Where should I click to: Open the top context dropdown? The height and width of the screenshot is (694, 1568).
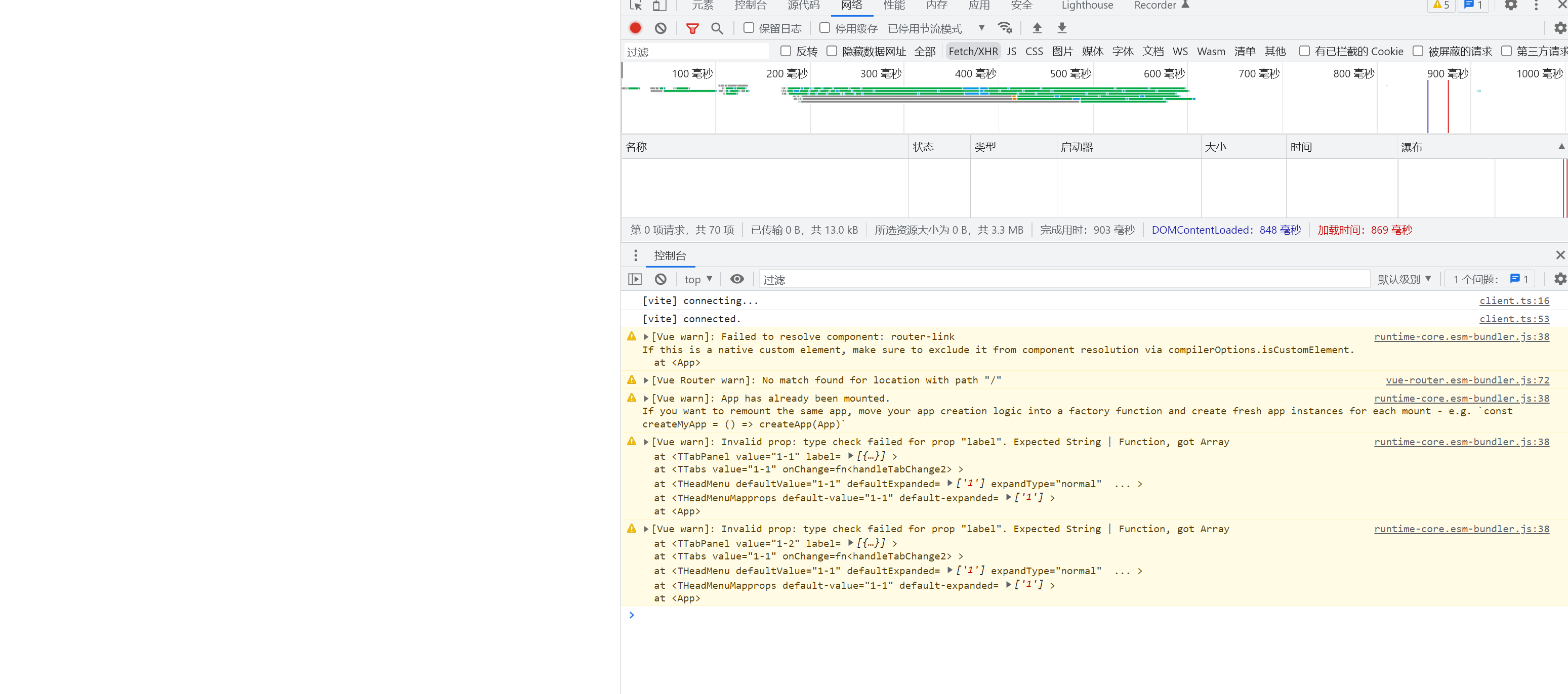point(697,279)
